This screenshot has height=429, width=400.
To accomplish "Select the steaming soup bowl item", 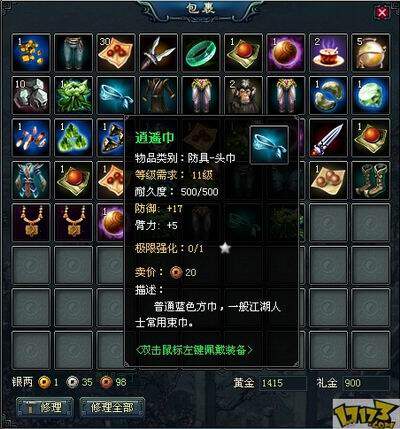I will pos(328,53).
